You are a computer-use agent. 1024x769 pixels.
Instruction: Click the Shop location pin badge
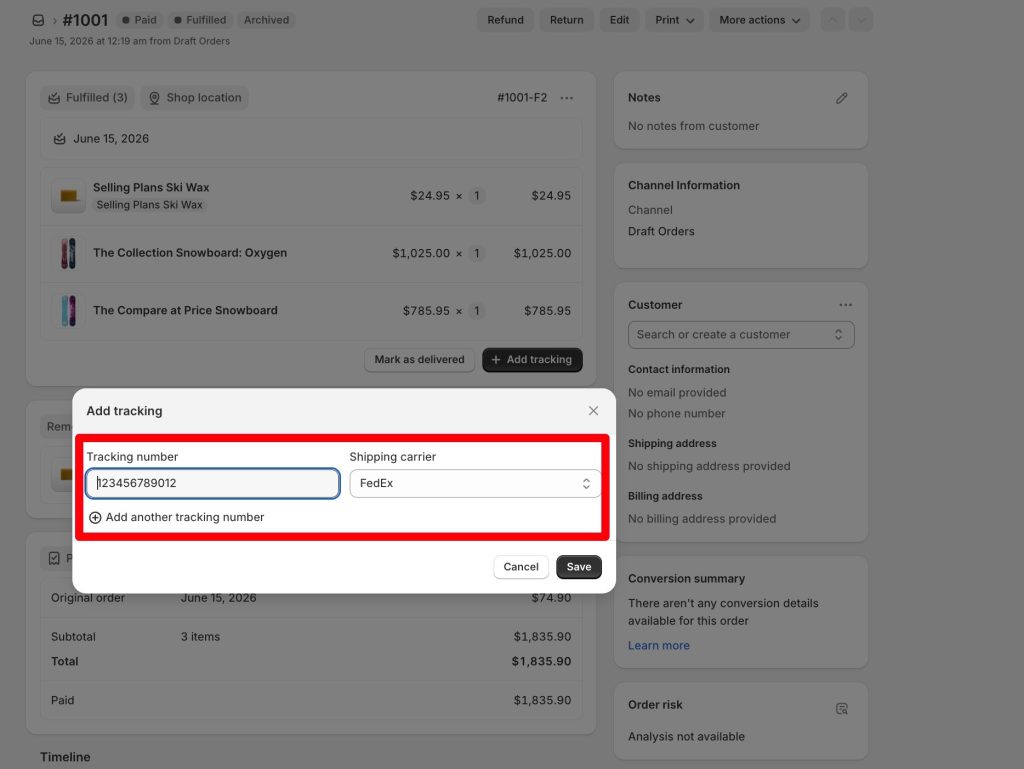click(x=195, y=98)
